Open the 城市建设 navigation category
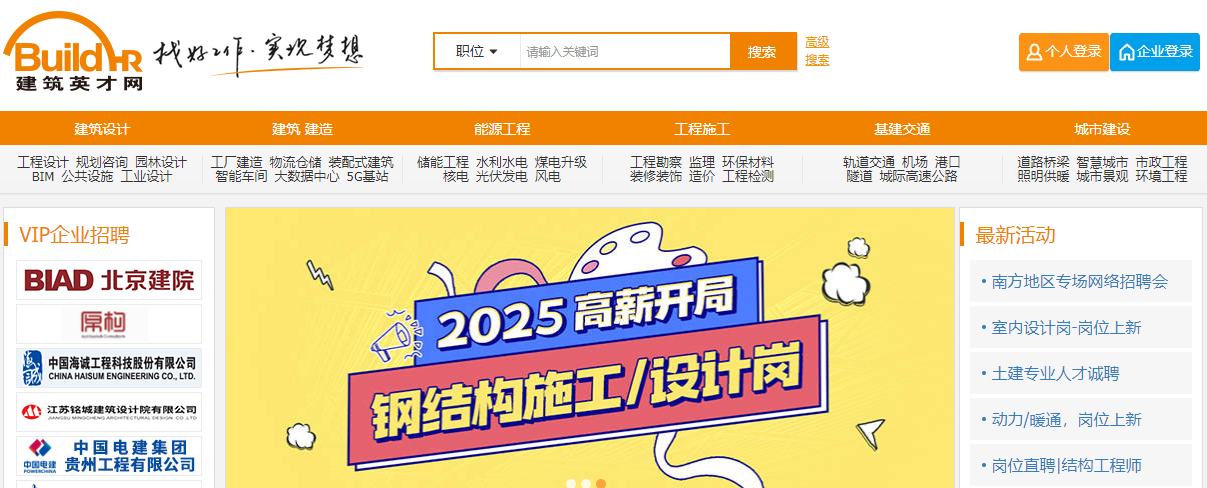Viewport: 1207px width, 488px height. pos(1102,129)
